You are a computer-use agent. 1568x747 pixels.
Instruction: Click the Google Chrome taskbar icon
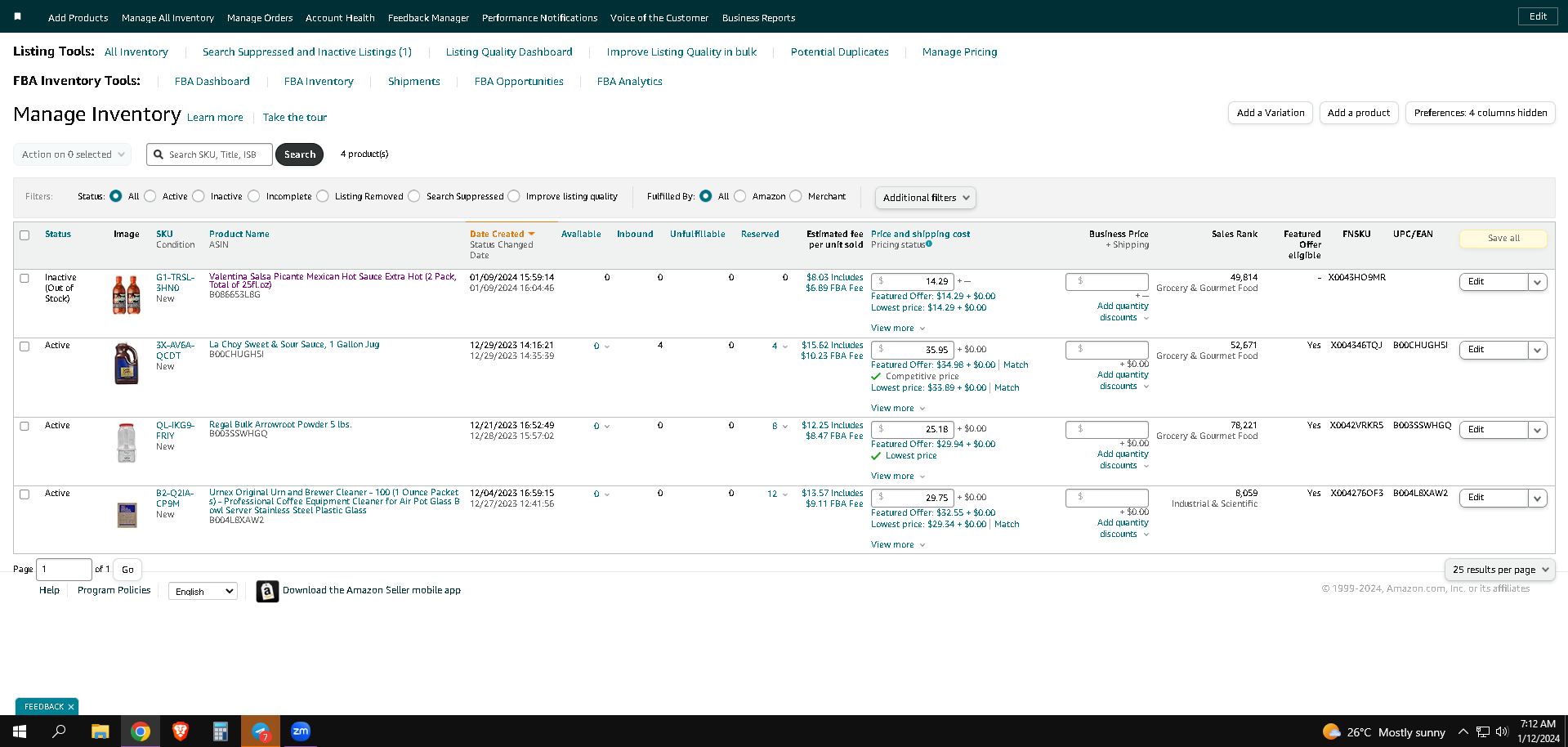141,731
